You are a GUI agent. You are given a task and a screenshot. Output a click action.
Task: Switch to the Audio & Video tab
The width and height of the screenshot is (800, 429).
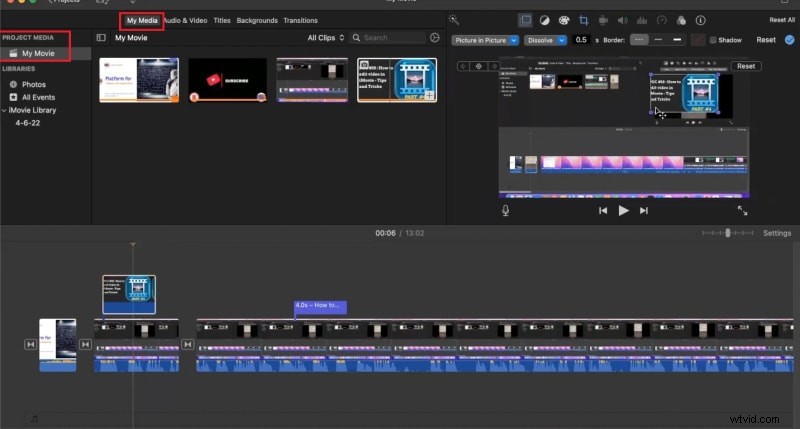pyautogui.click(x=185, y=20)
